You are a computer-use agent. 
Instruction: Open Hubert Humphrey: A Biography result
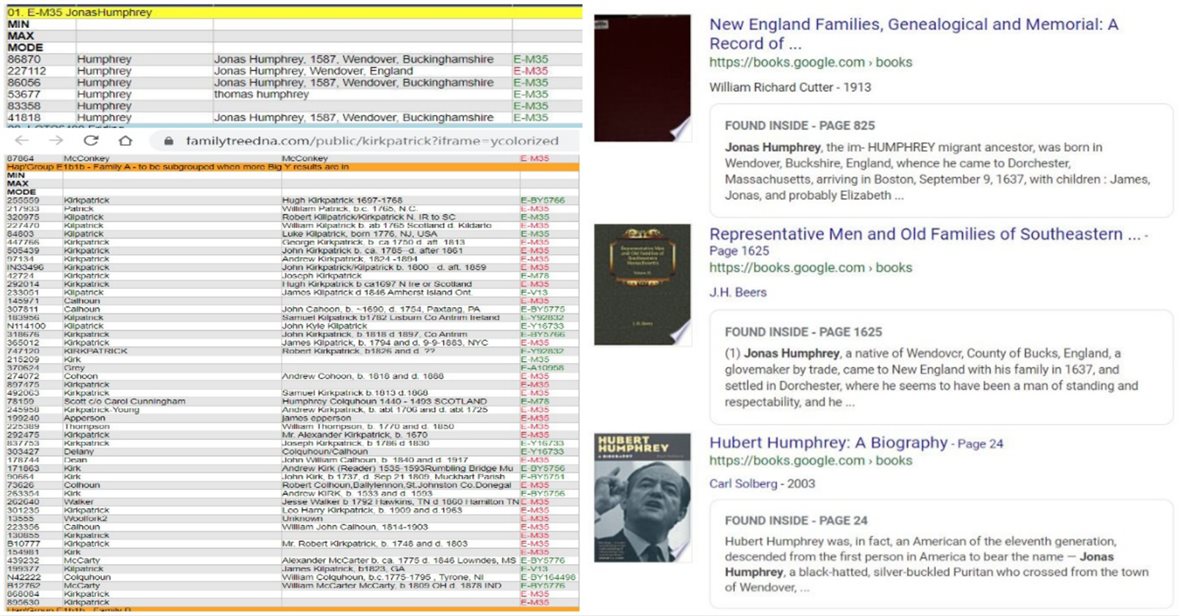[828, 442]
